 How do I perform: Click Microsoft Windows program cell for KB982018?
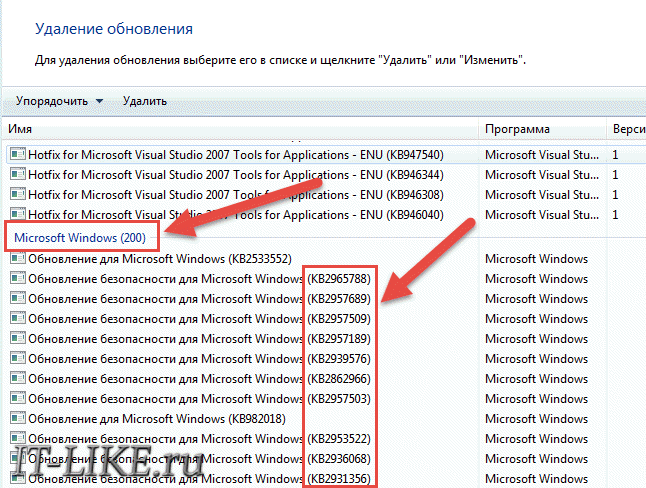pyautogui.click(x=536, y=419)
